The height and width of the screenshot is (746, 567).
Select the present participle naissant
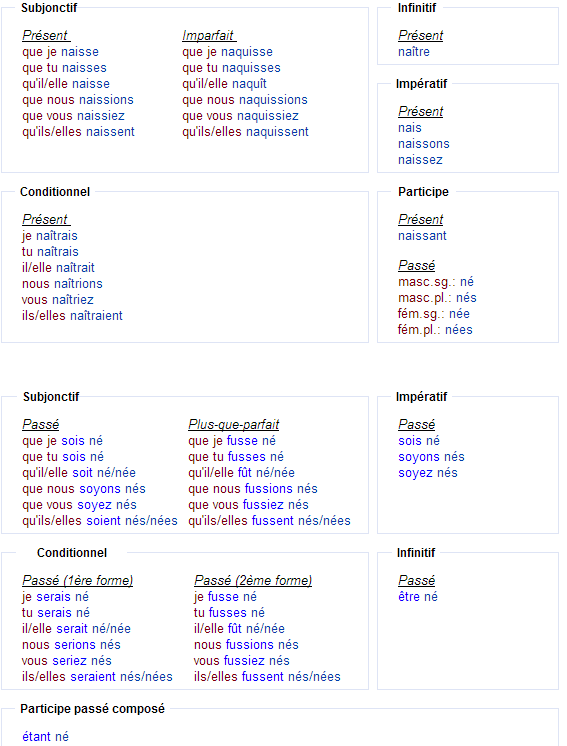click(x=422, y=236)
